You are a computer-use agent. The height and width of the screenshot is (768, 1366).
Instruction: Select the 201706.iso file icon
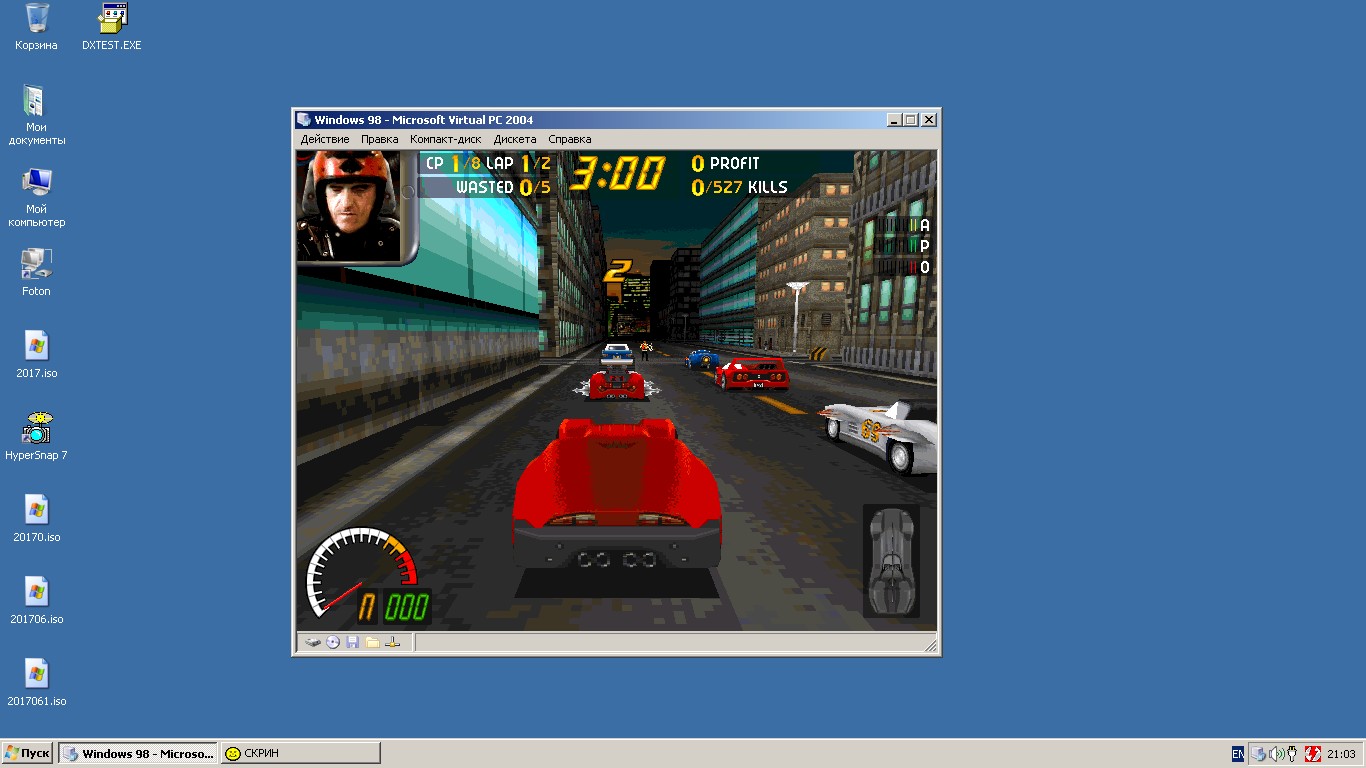pyautogui.click(x=36, y=601)
